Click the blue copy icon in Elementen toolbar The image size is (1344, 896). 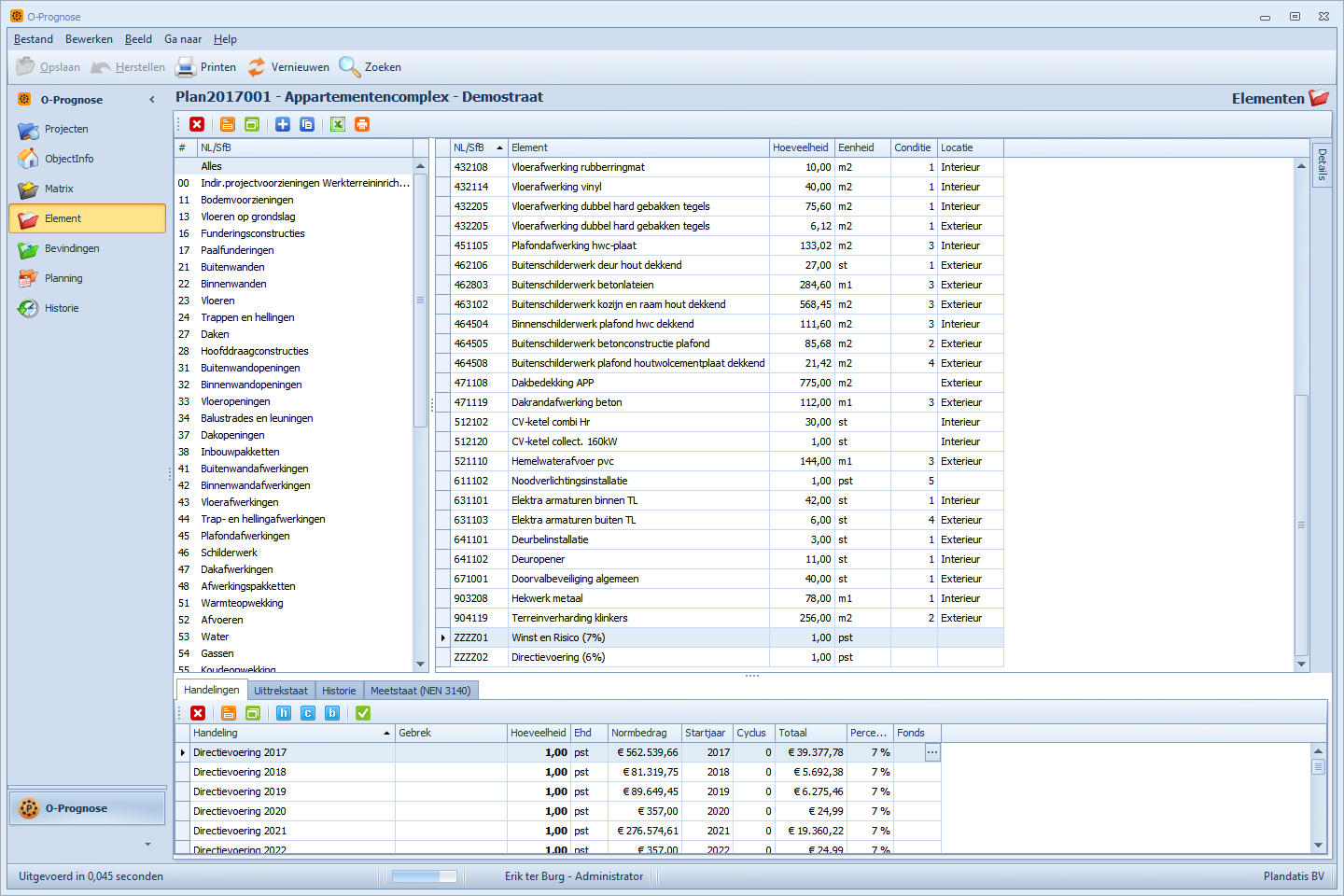tap(307, 124)
